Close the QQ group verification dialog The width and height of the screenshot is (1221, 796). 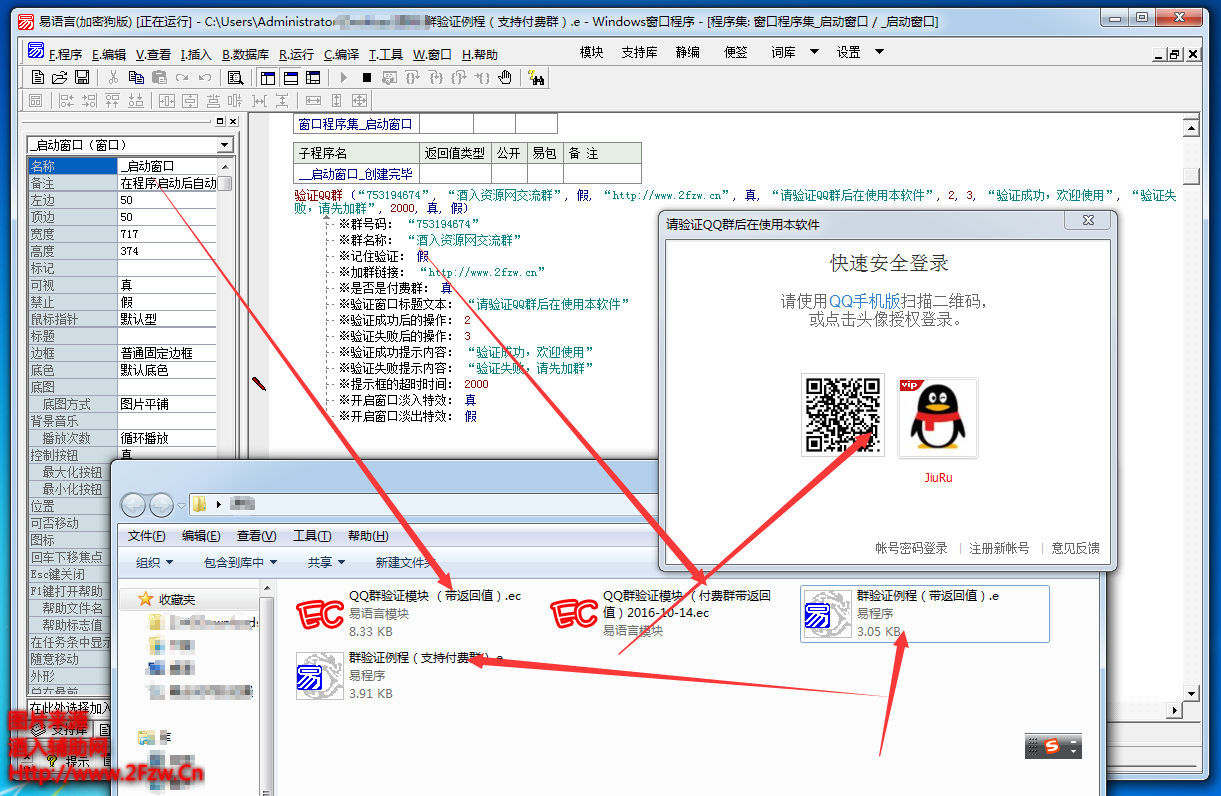[x=1089, y=221]
